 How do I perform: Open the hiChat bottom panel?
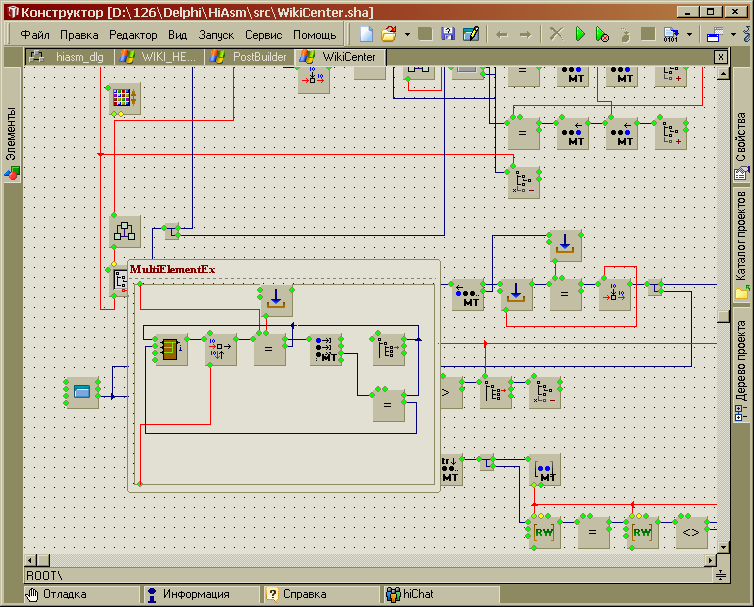pyautogui.click(x=417, y=594)
